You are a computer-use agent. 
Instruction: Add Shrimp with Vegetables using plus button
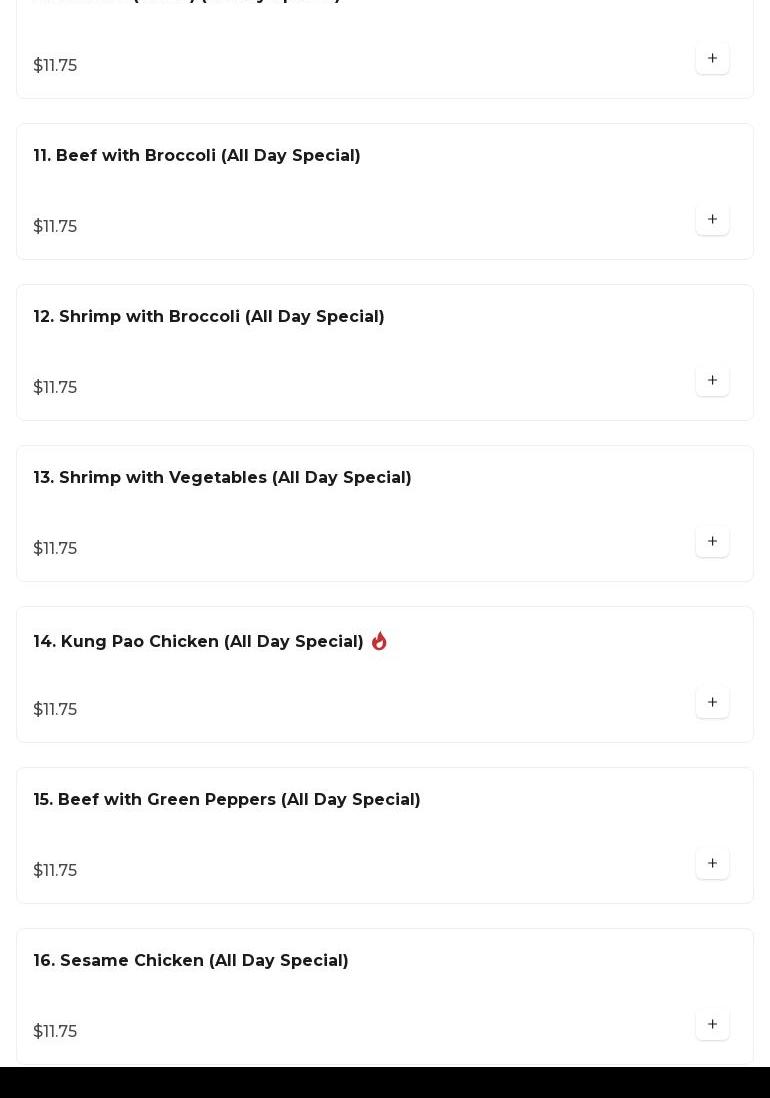(x=712, y=542)
